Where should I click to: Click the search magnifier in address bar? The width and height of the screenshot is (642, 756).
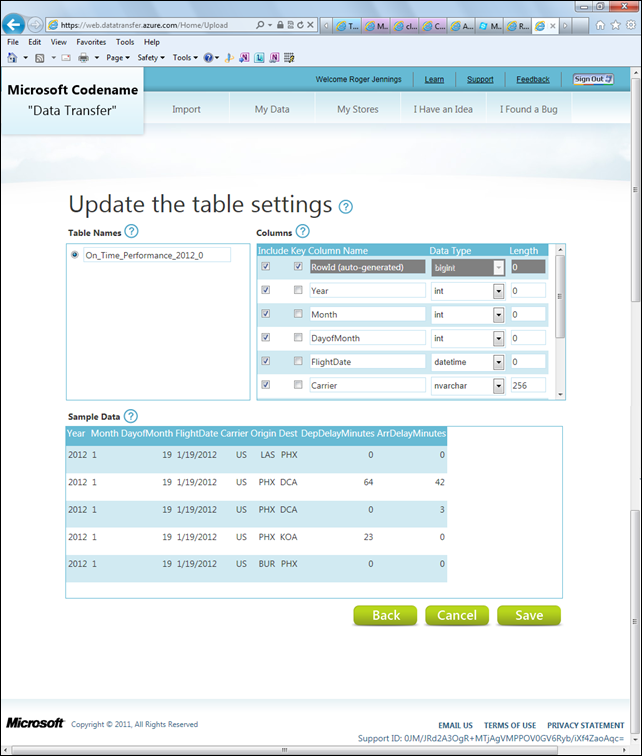pos(260,25)
